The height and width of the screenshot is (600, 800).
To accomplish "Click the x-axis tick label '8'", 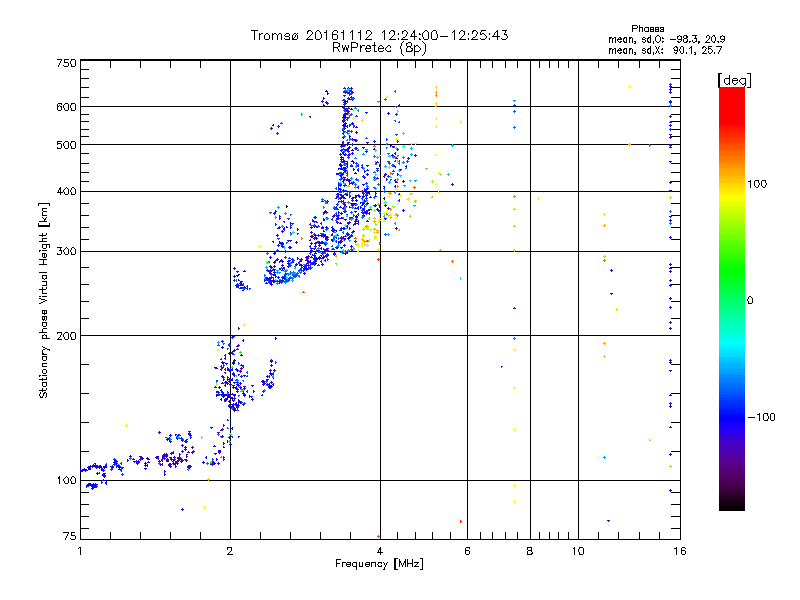I will pos(530,551).
